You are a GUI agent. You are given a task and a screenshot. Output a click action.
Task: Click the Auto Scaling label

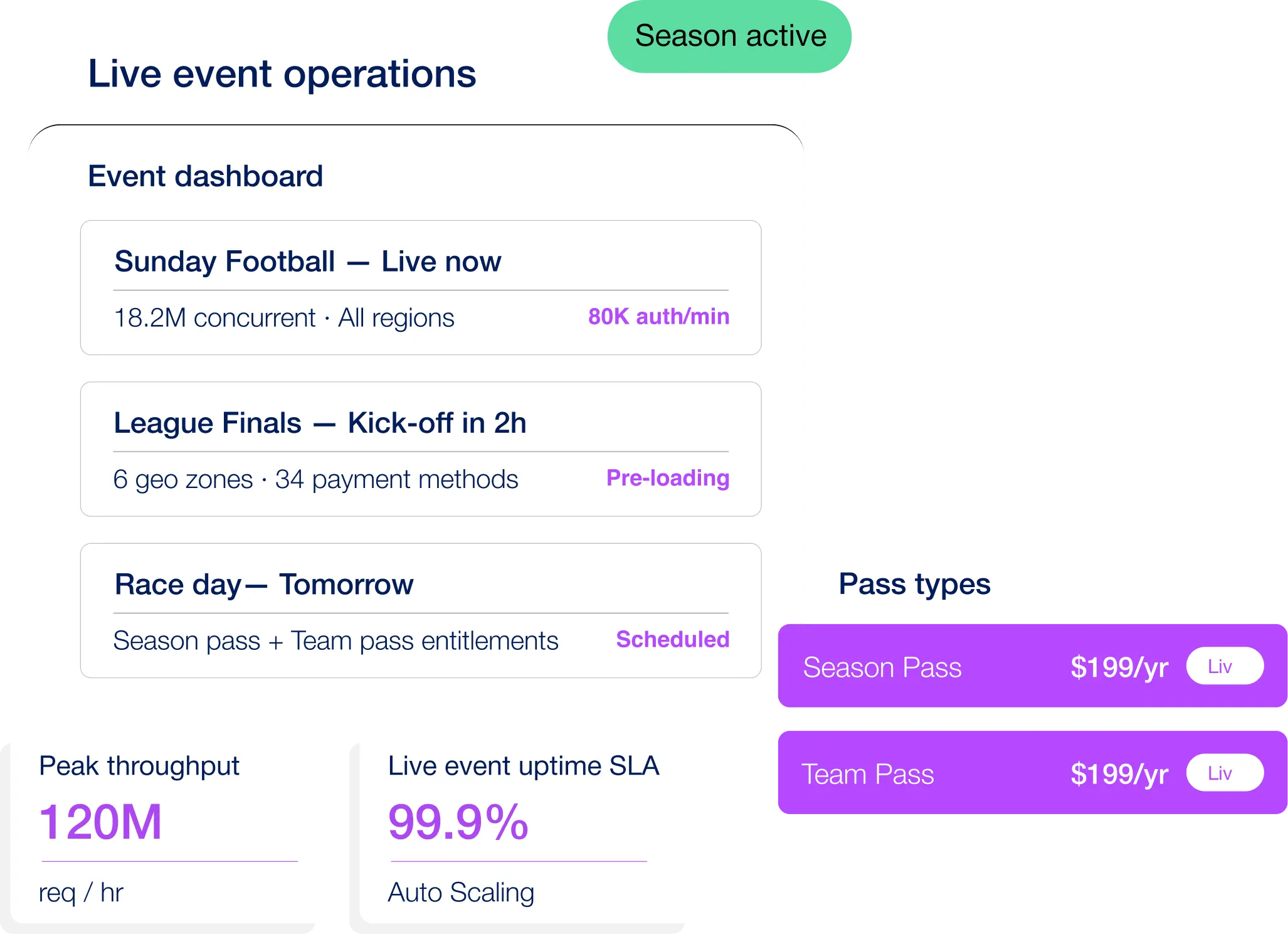(461, 893)
